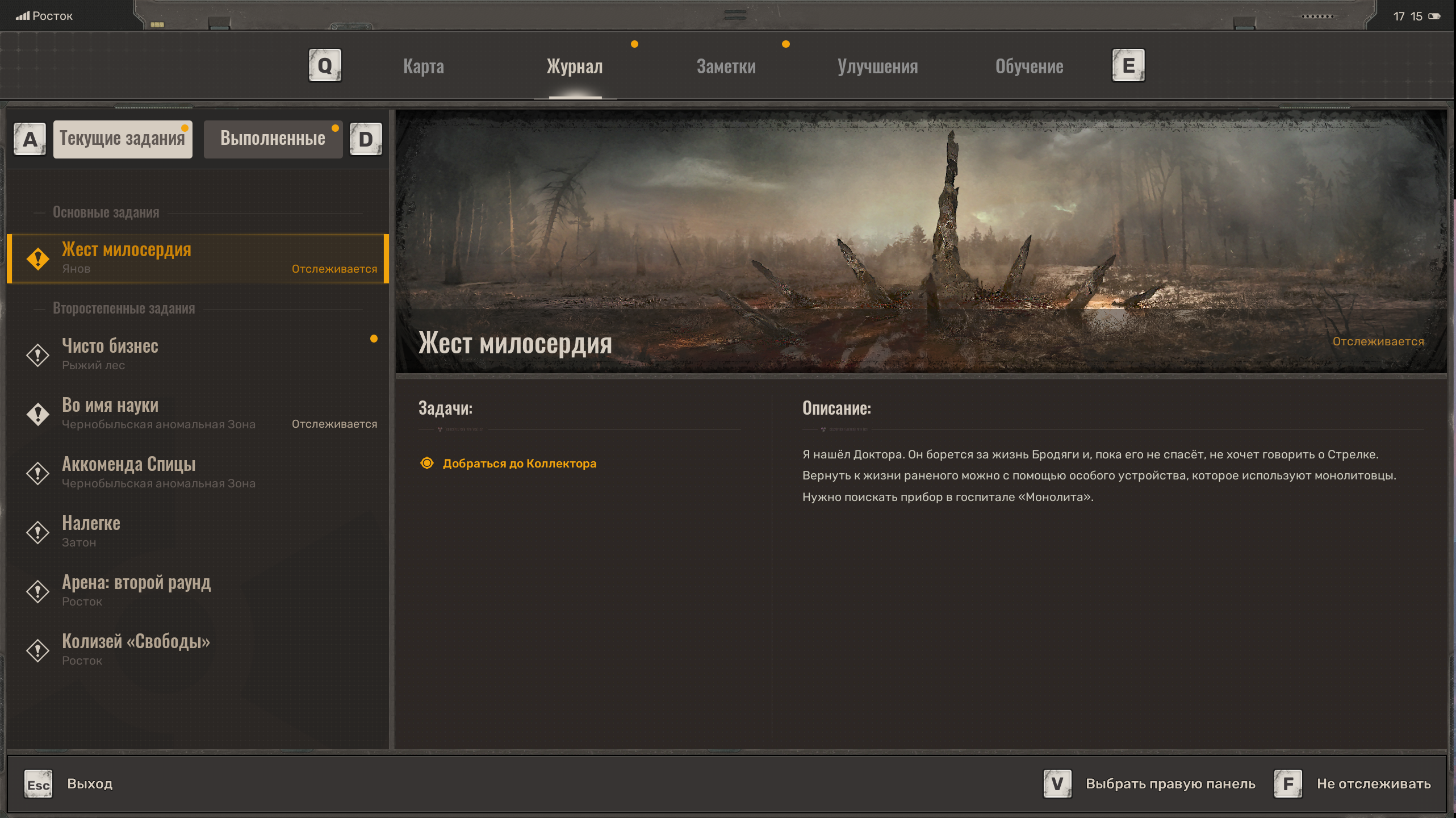The height and width of the screenshot is (818, 1456).
Task: Click the orange notification dot on Заметки
Action: coord(786,44)
